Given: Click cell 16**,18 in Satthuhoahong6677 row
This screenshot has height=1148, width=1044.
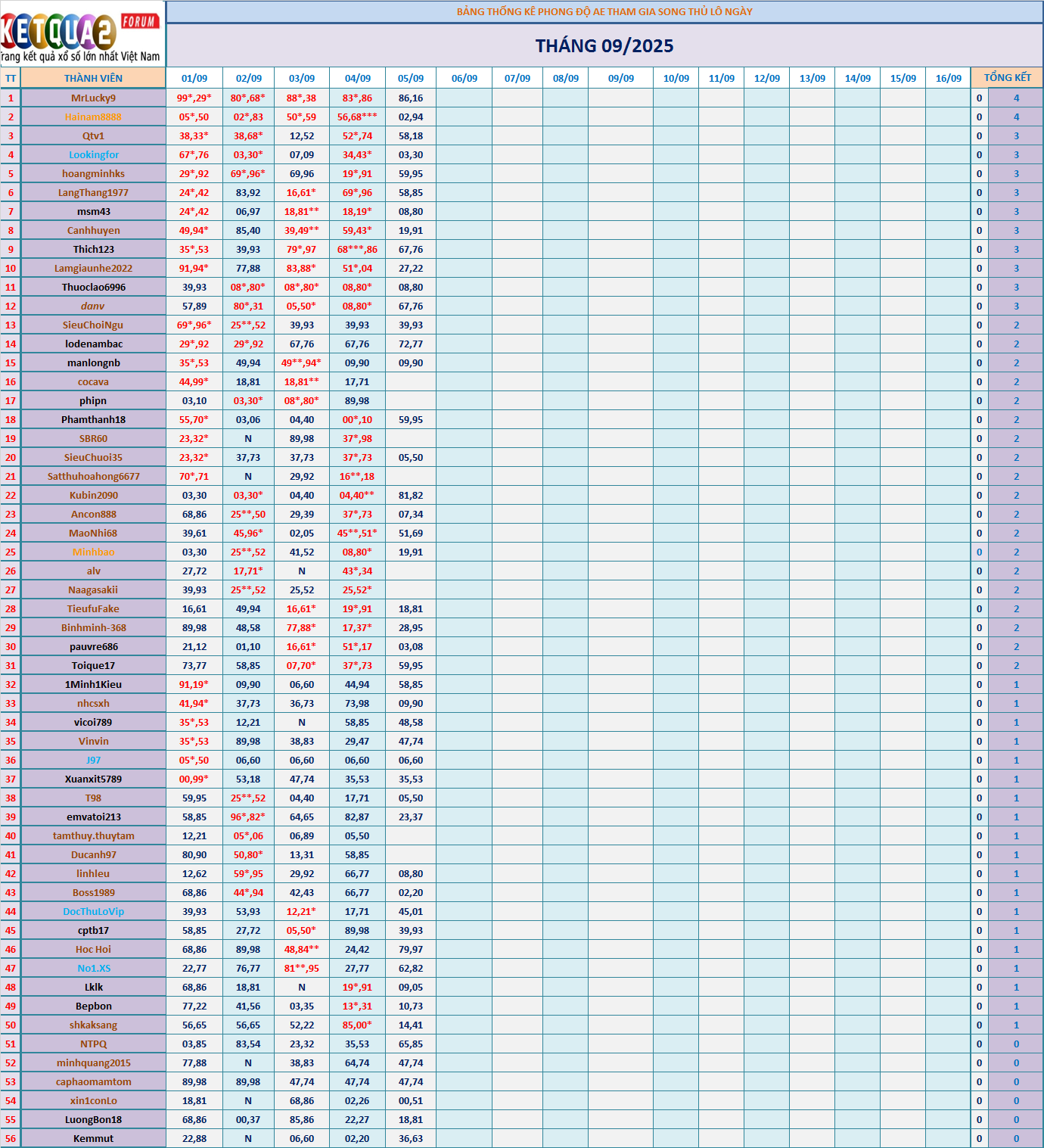Looking at the screenshot, I should pos(357,476).
